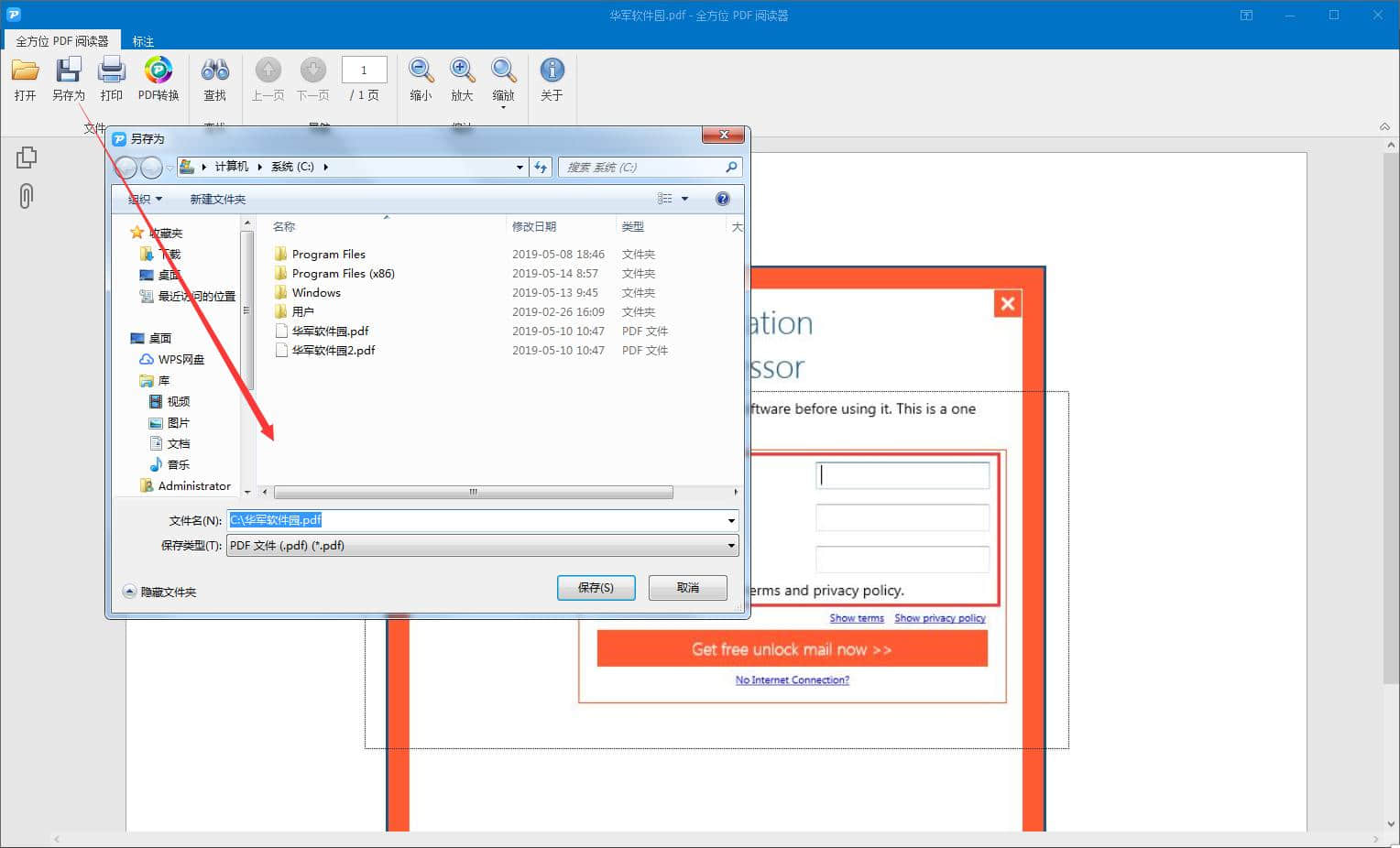Open the 组织 organize dropdown menu
Image resolution: width=1400 pixels, height=848 pixels.
tap(146, 199)
